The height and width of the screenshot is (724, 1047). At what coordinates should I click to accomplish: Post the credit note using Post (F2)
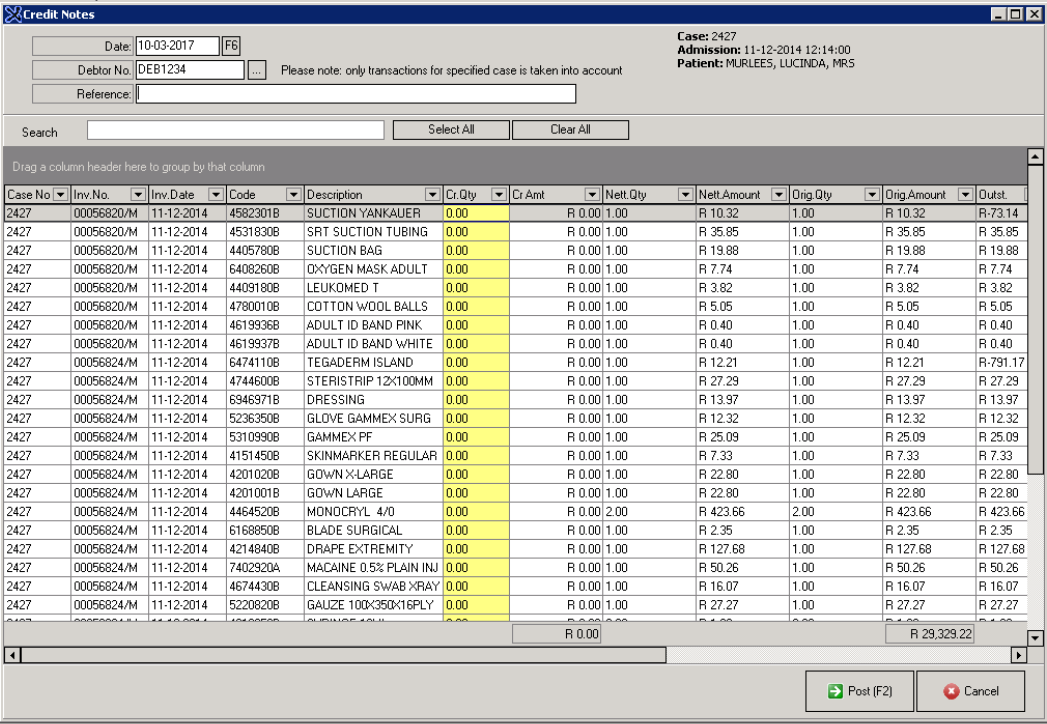click(858, 691)
